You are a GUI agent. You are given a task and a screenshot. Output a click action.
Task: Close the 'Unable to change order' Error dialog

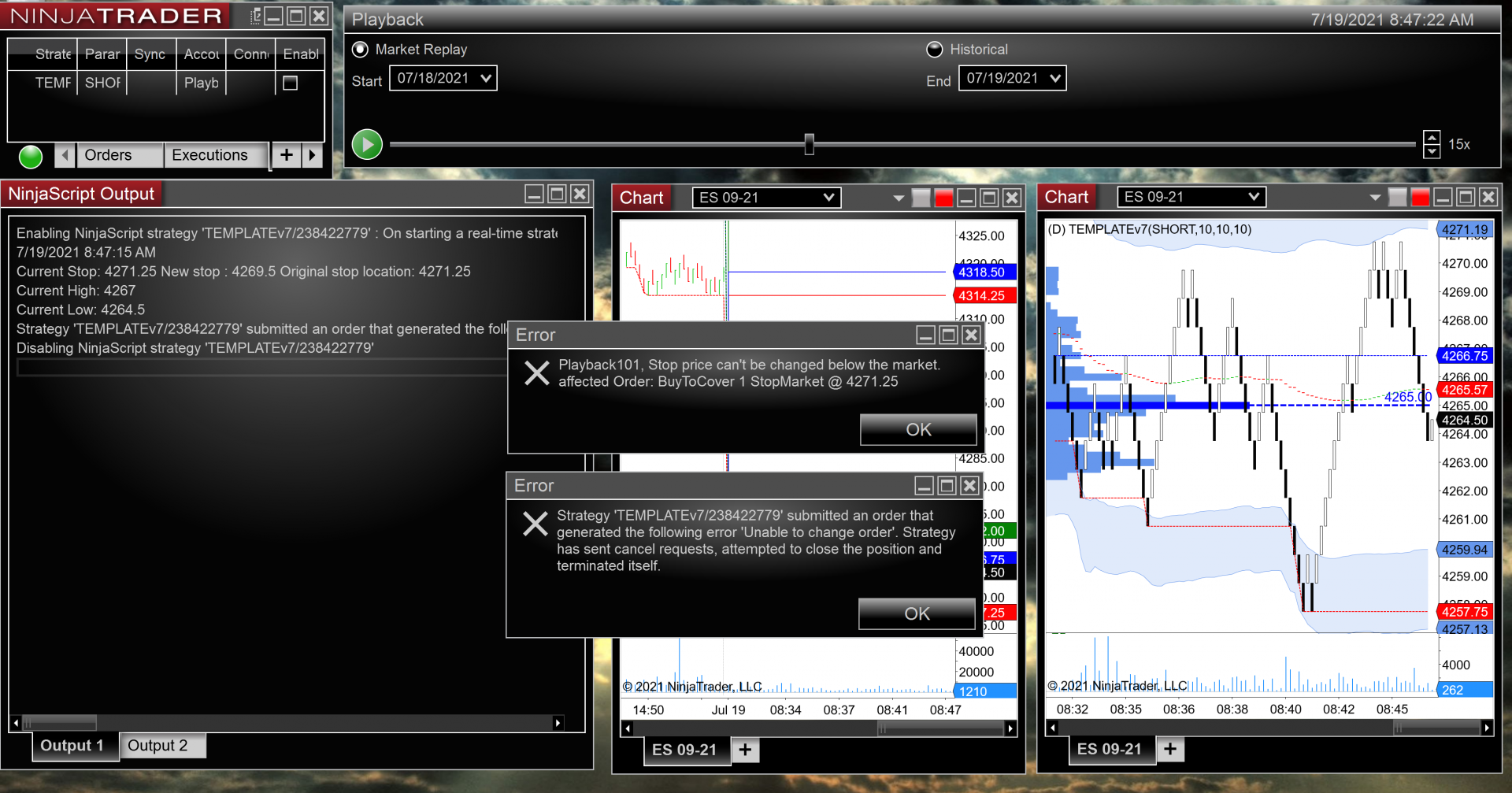970,486
